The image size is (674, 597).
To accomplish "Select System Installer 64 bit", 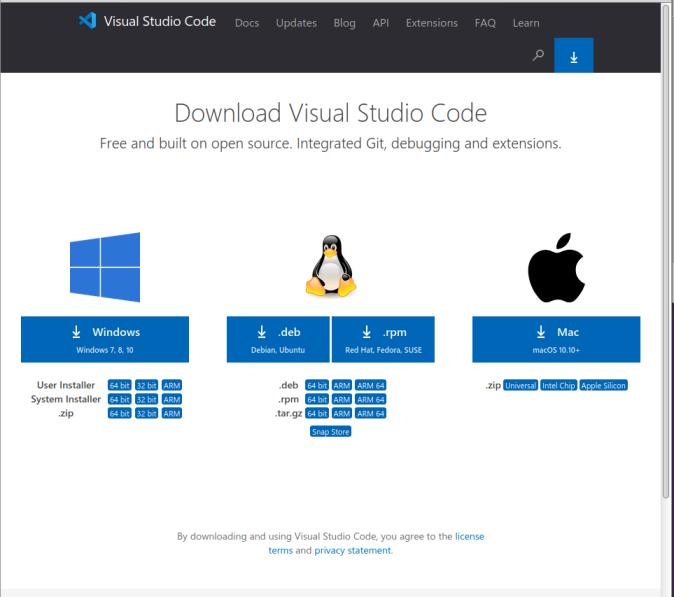I will (x=119, y=399).
